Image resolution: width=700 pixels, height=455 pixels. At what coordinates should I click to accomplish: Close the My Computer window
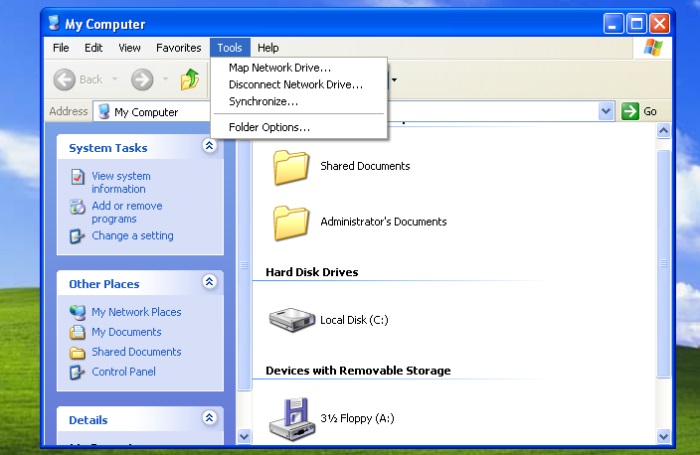coord(659,24)
